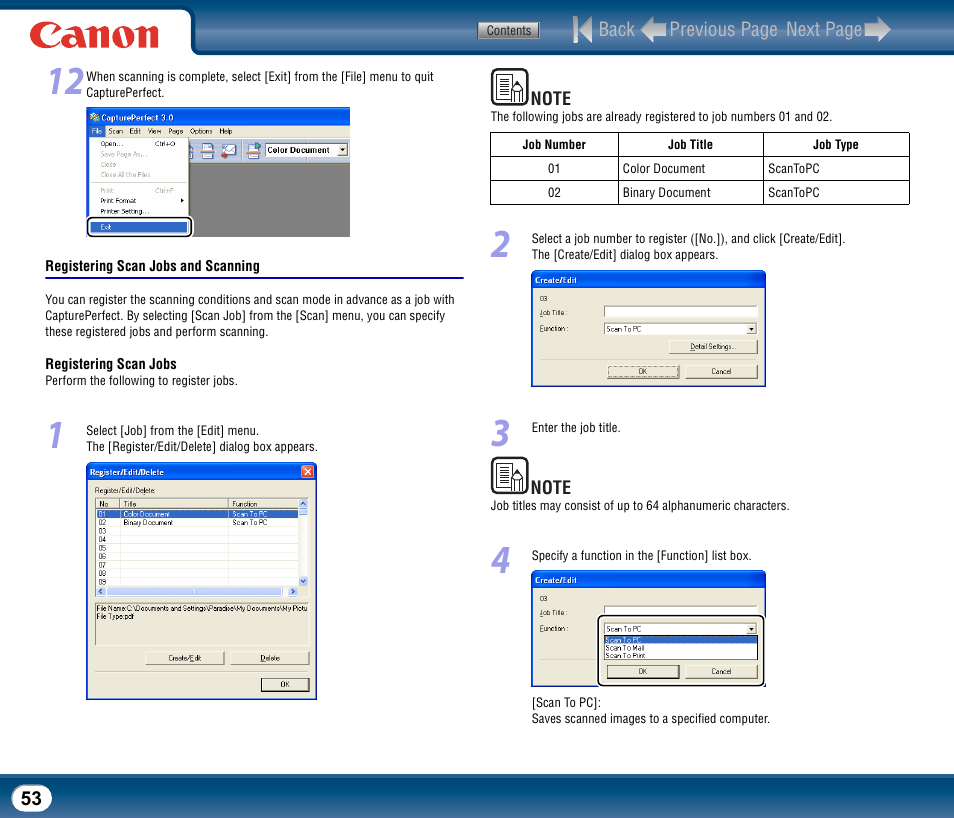Viewport: 954px width, 818px height.
Task: Go to Next Page in the header
Action: (x=824, y=29)
